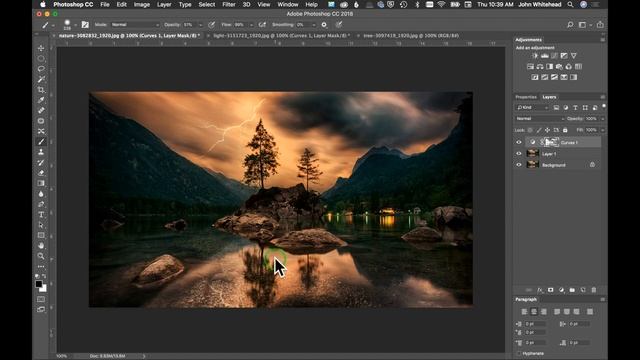Hide the Background layer
This screenshot has width=640, height=360.
tap(519, 165)
